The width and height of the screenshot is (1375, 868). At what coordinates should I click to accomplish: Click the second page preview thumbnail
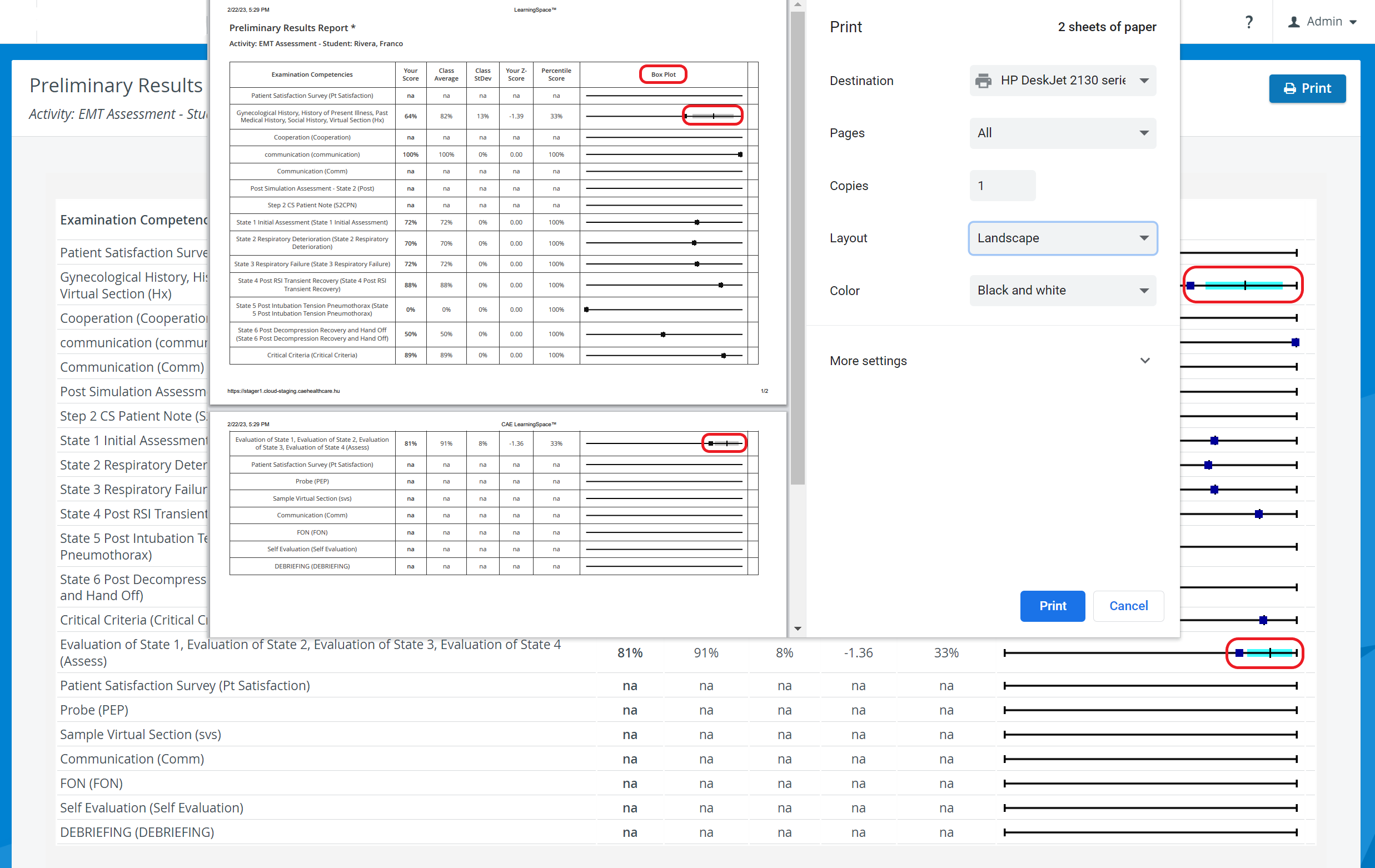click(498, 523)
